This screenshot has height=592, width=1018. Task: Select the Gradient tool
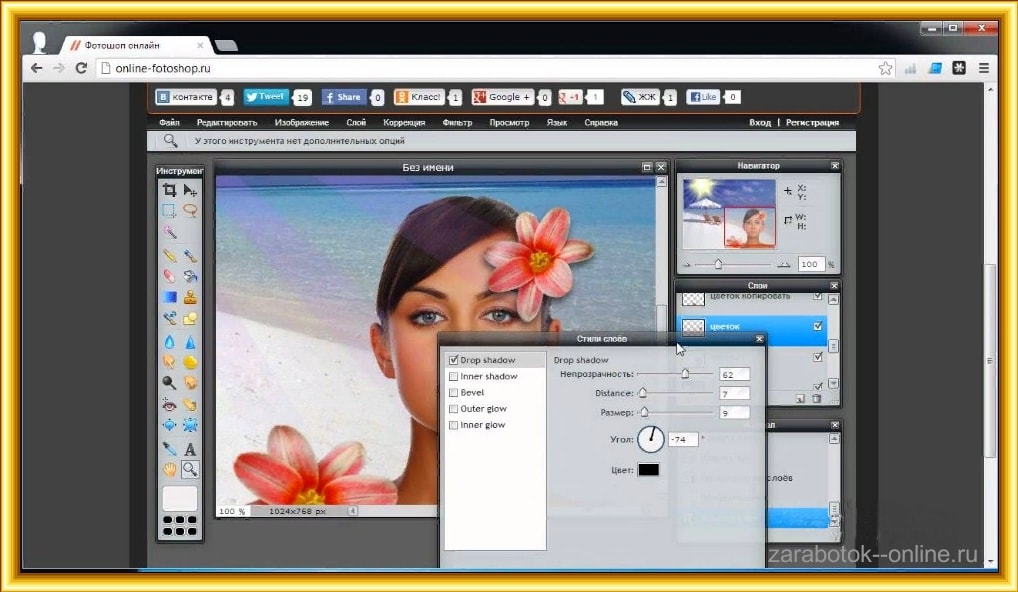(x=169, y=297)
